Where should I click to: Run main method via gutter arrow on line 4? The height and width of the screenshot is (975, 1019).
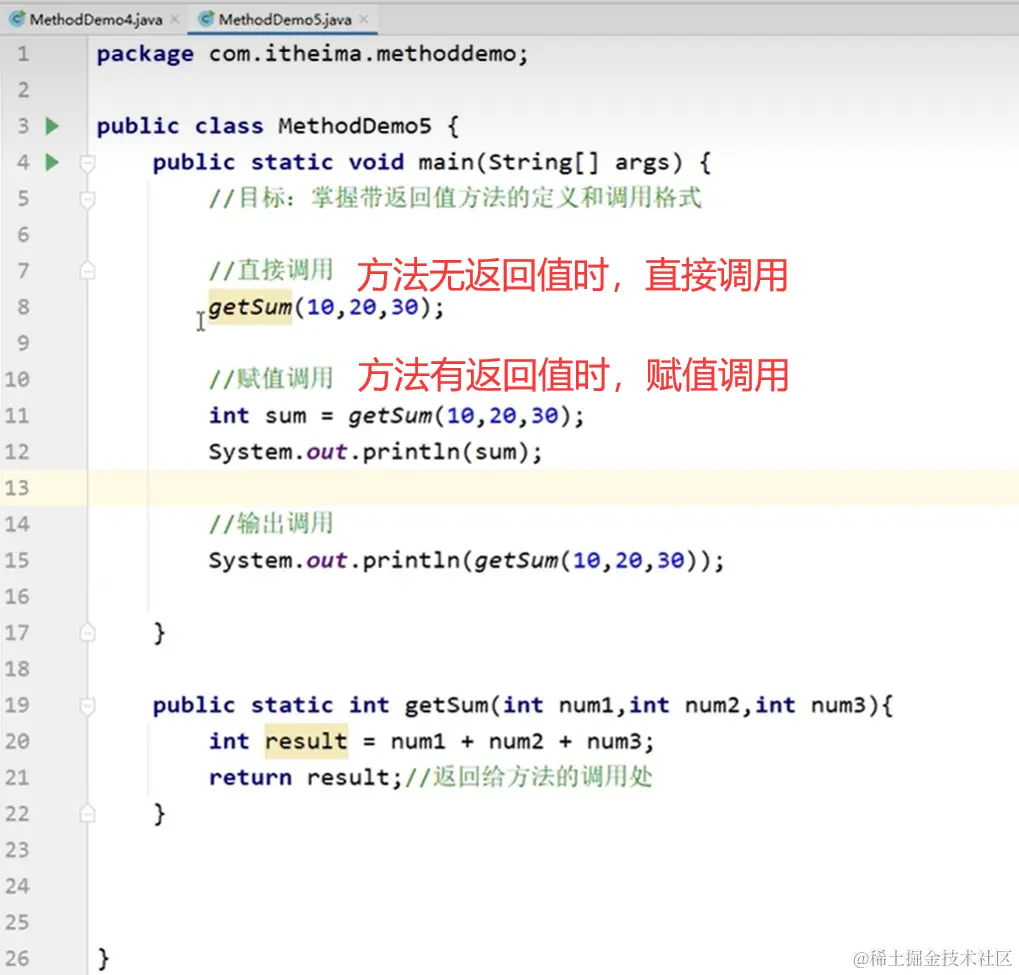pos(52,162)
